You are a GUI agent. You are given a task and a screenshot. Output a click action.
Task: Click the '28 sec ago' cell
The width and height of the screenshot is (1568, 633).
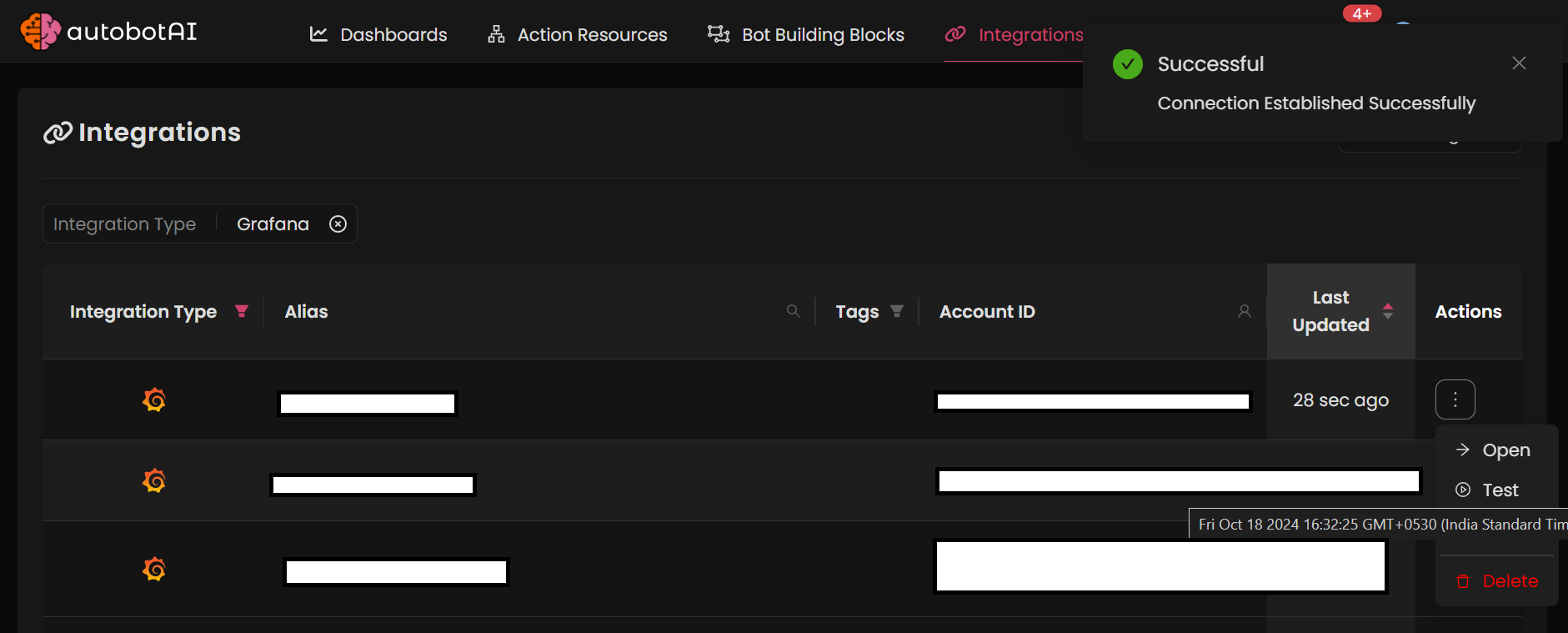click(1340, 400)
